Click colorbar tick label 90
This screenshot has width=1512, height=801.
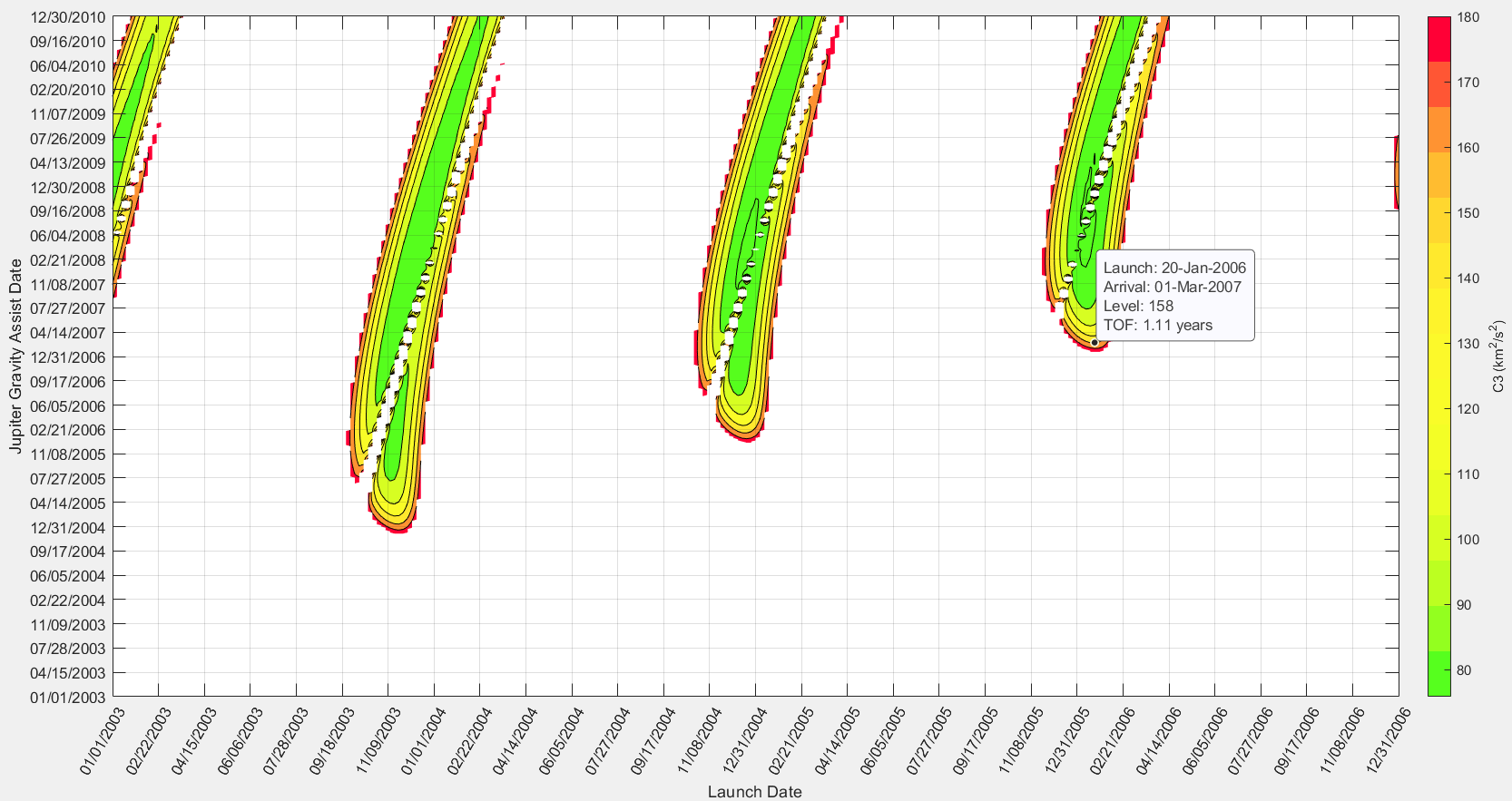point(1464,605)
